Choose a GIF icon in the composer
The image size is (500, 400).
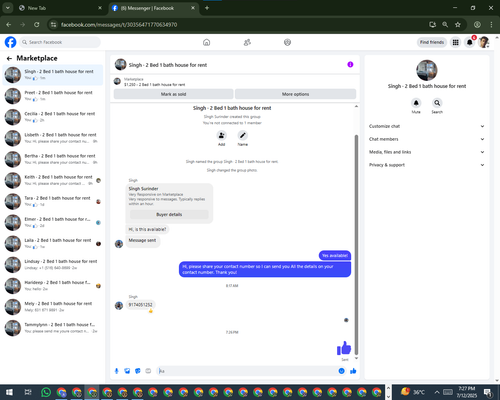(148, 371)
